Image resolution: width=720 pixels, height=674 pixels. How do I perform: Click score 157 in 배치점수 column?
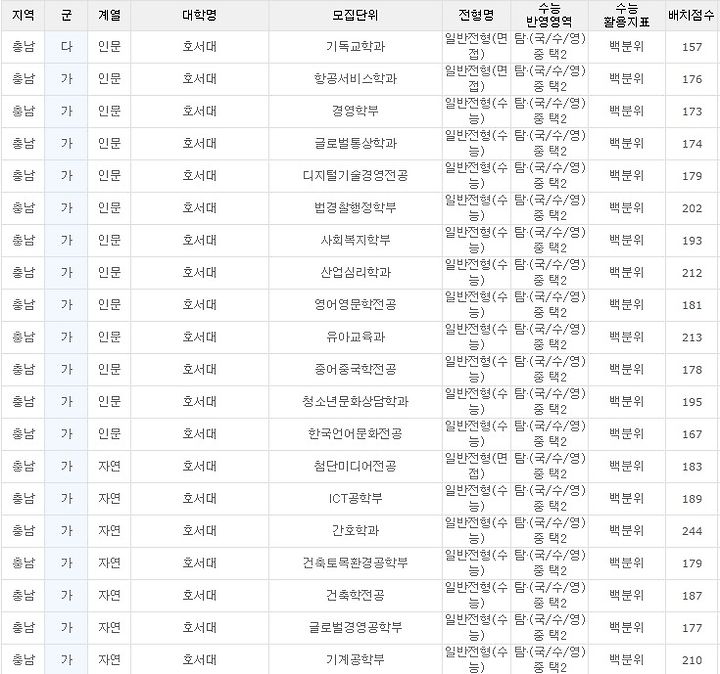692,47
